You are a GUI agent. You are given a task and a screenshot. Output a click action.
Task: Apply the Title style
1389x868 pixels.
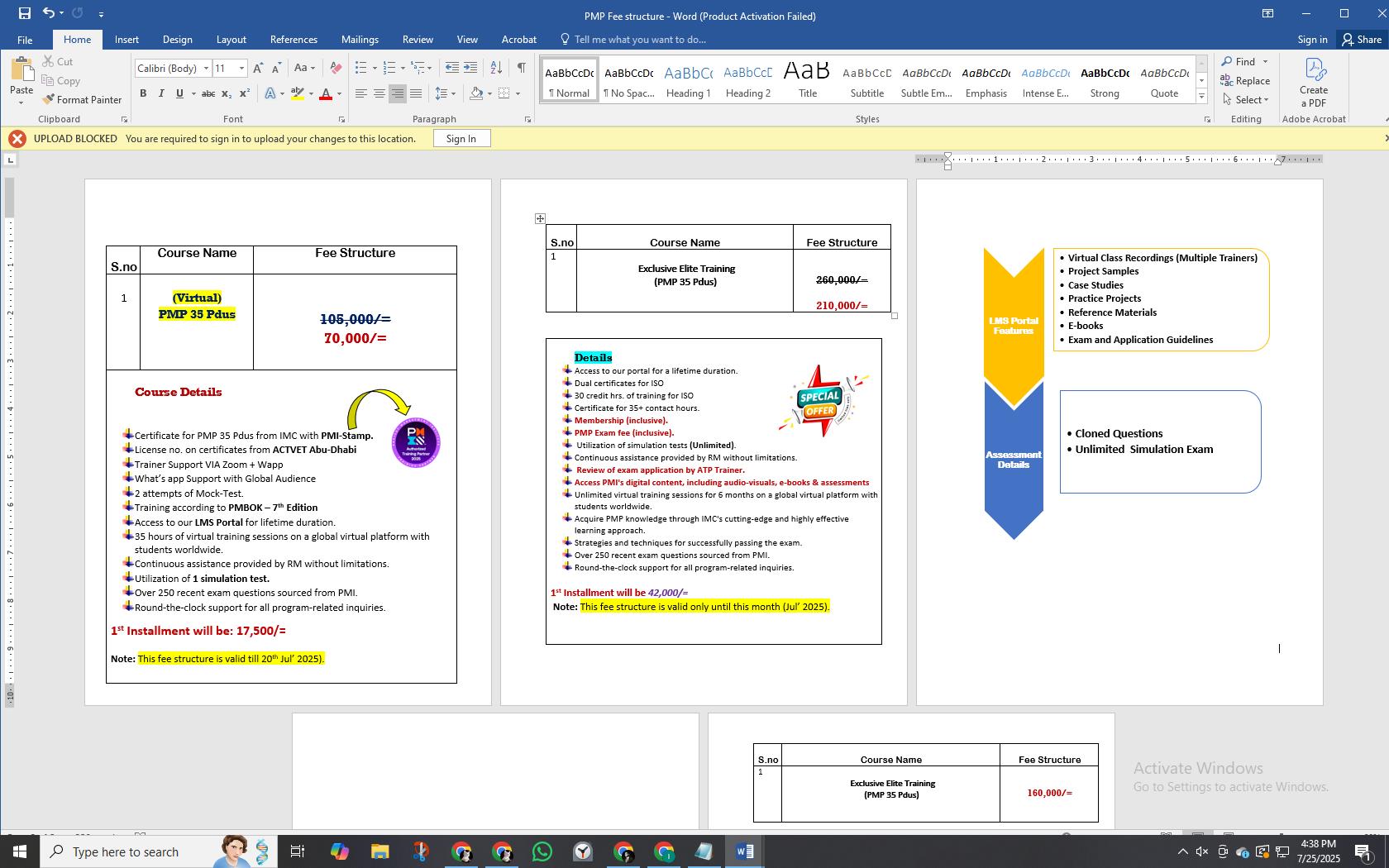coord(807,81)
